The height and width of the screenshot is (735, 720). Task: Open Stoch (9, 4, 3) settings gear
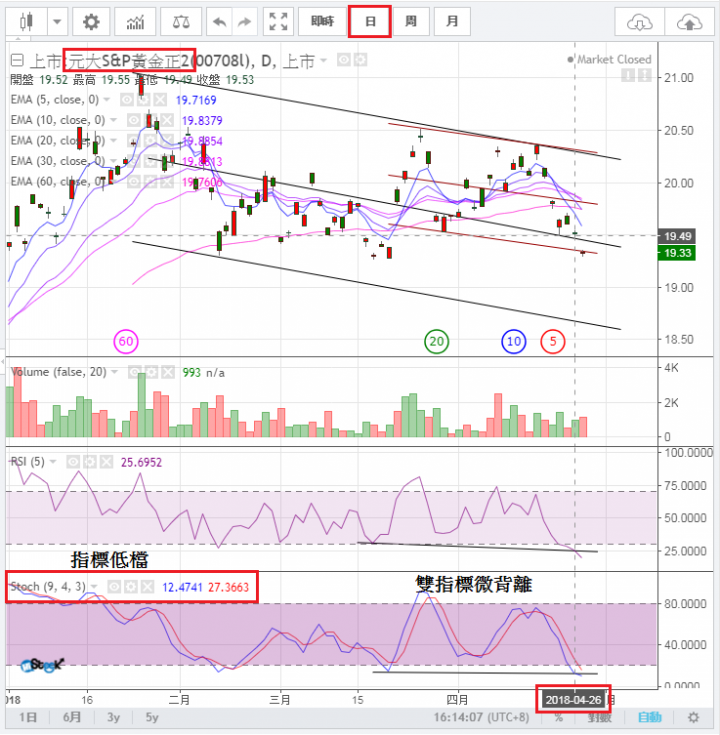[x=131, y=587]
